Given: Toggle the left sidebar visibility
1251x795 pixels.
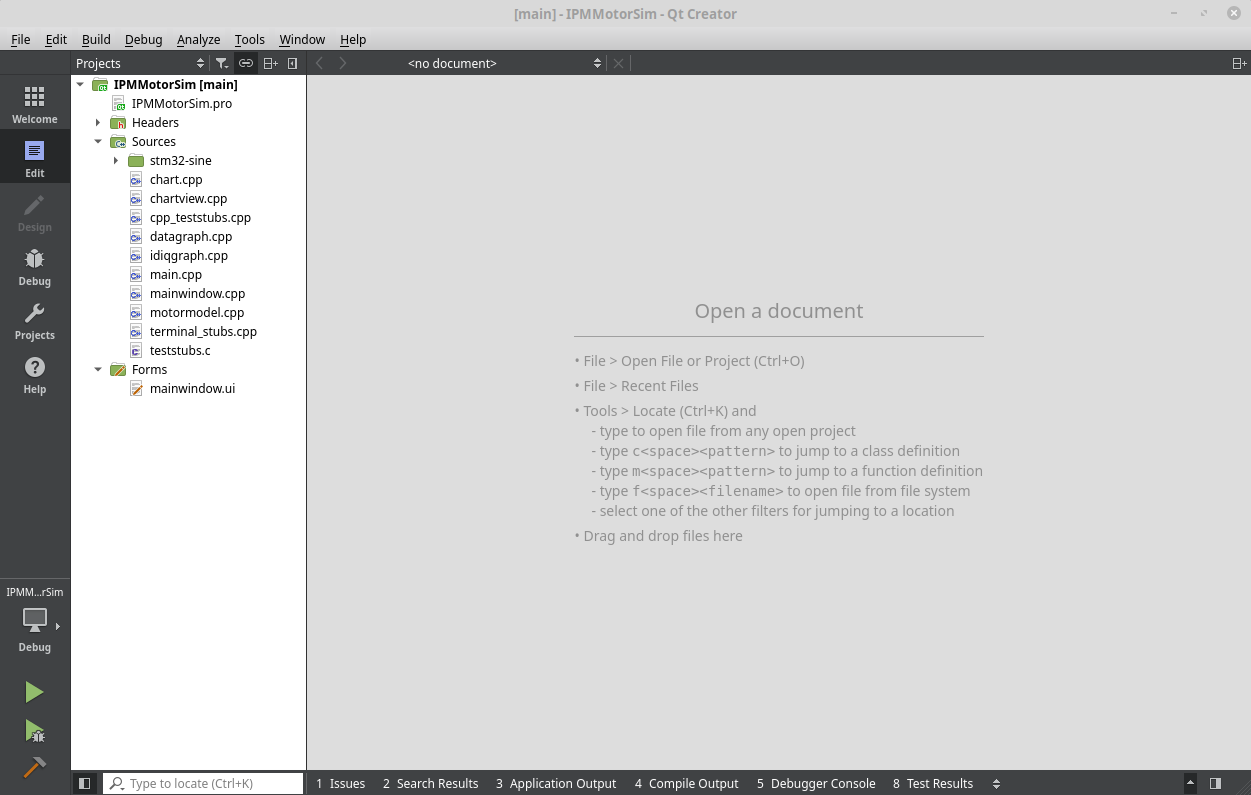Looking at the screenshot, I should 85,784.
